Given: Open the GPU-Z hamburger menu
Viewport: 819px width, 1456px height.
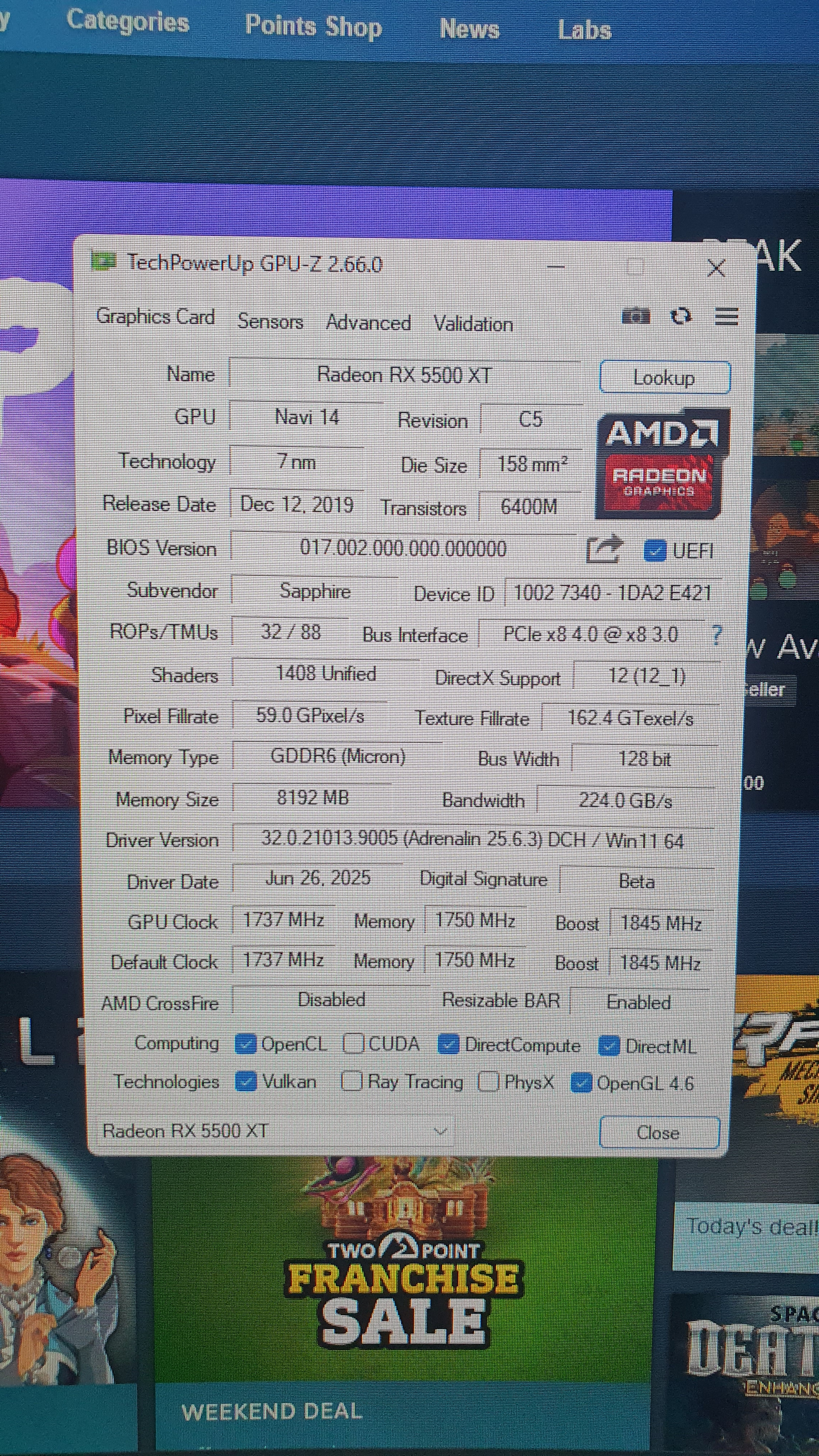Looking at the screenshot, I should (726, 317).
